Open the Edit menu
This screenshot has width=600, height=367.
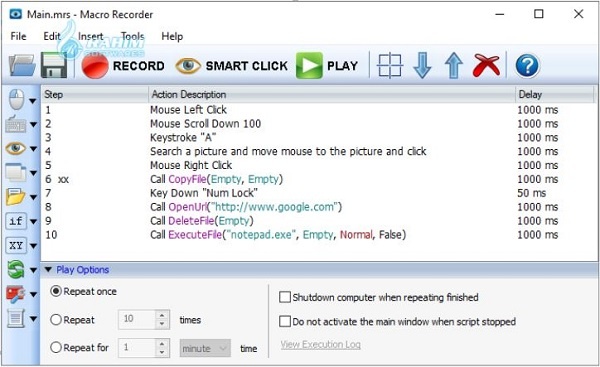(52, 36)
